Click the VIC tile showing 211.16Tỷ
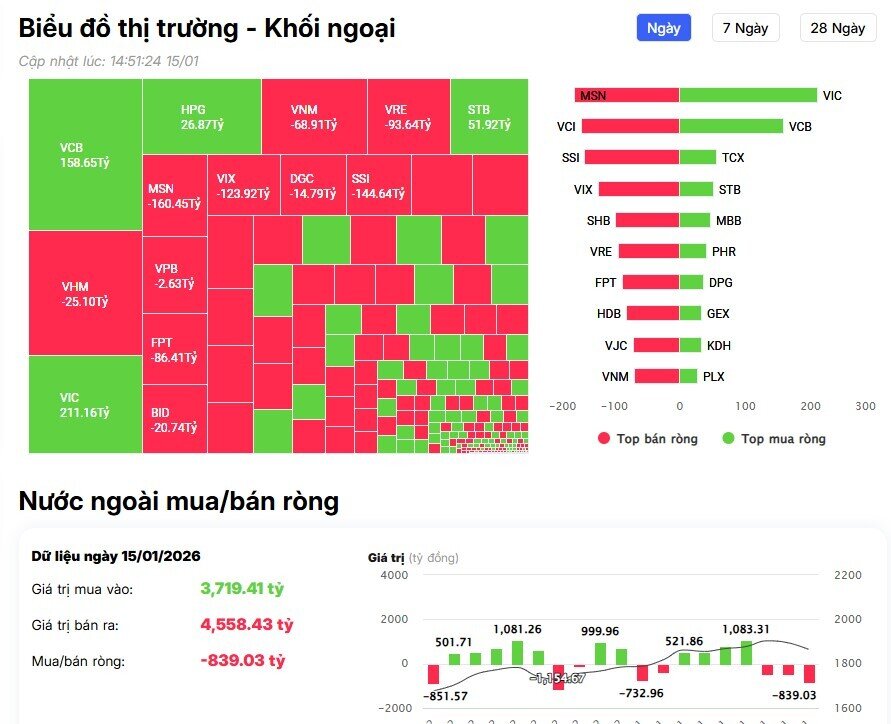This screenshot has width=891, height=724. 84,400
